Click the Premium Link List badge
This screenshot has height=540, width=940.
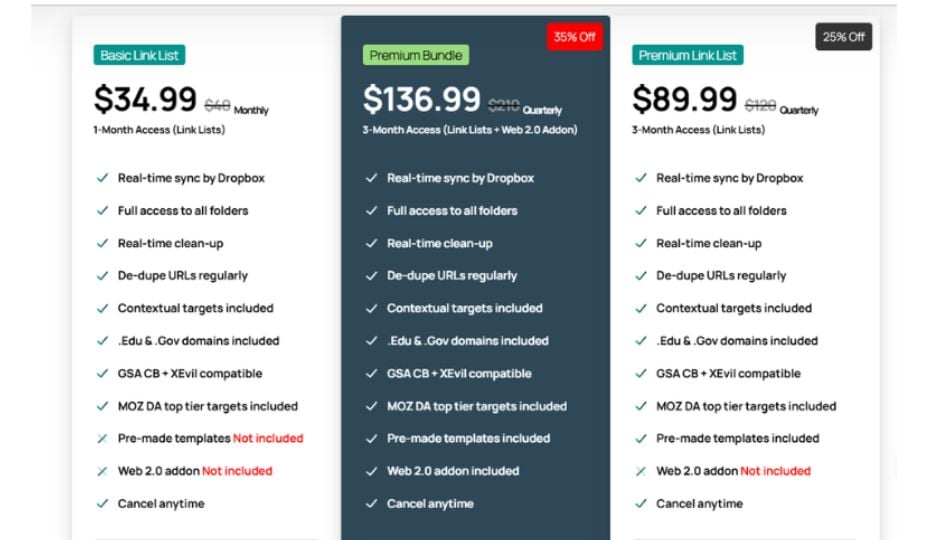click(x=687, y=55)
